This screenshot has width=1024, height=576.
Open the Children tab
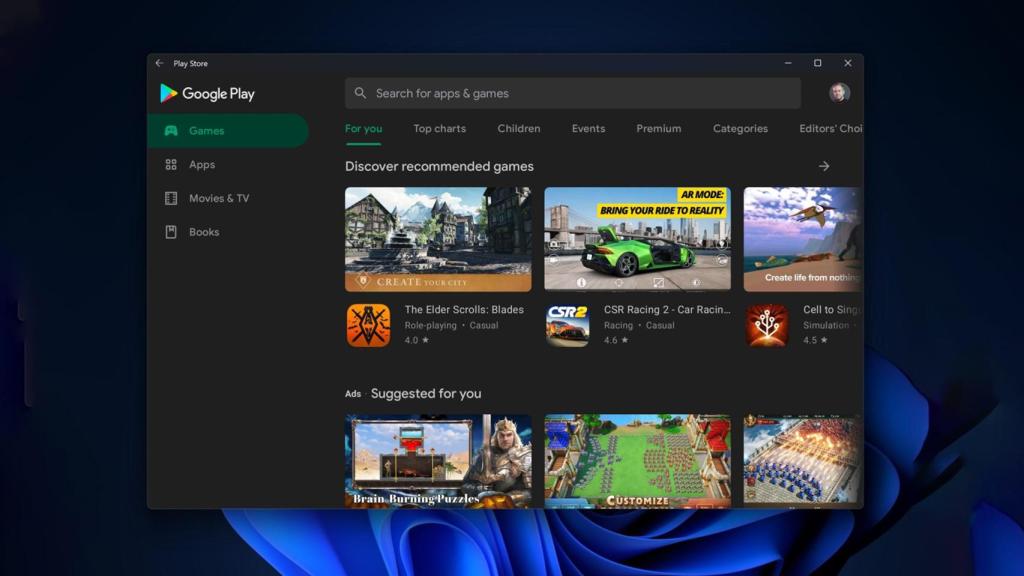click(519, 129)
